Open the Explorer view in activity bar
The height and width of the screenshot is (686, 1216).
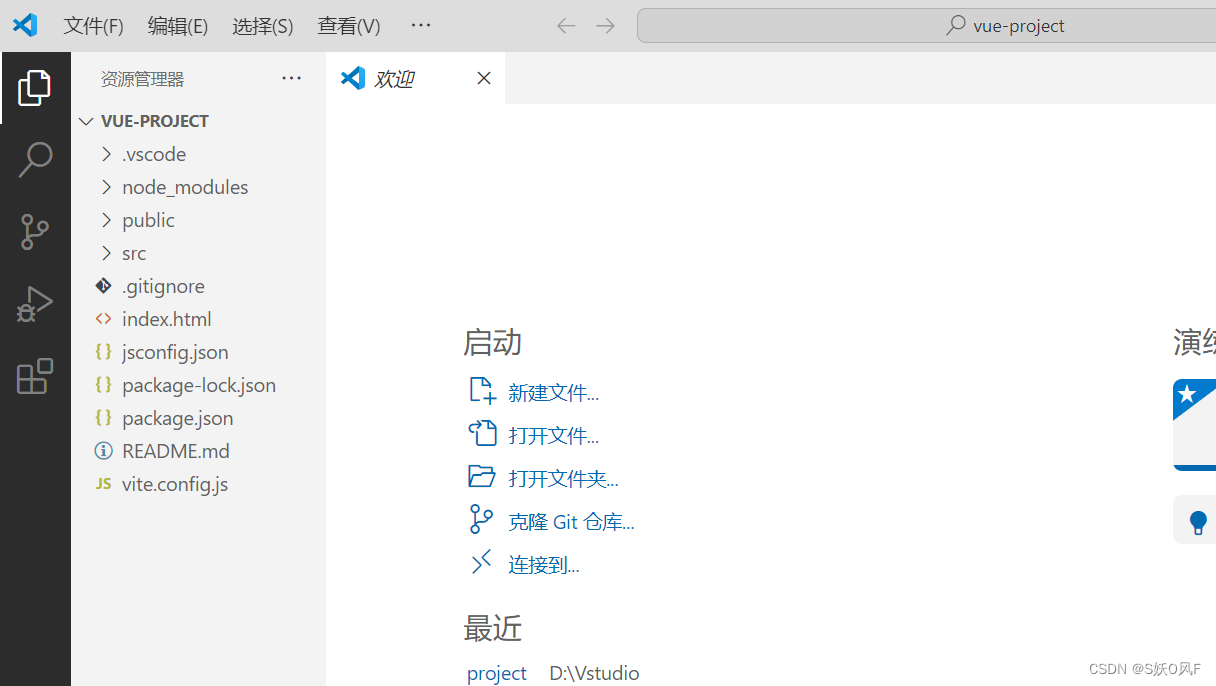35,88
